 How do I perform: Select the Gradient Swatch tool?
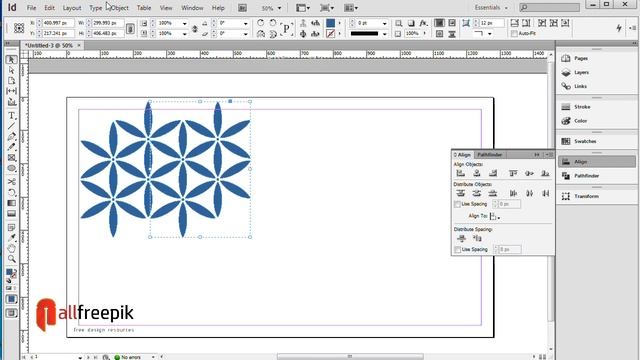pos(11,203)
